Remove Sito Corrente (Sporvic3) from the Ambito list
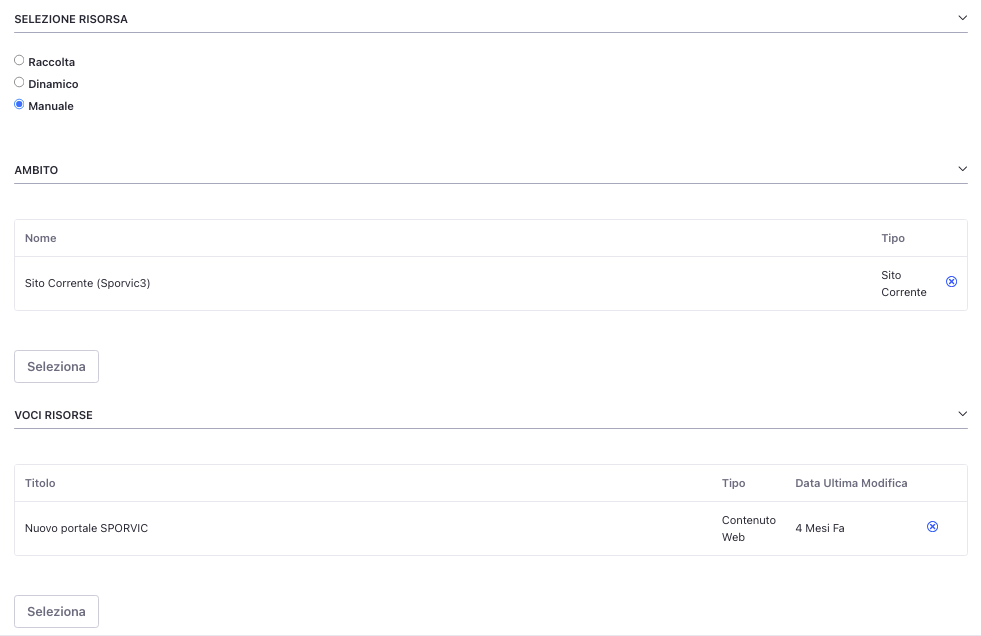This screenshot has width=981, height=636. [951, 282]
